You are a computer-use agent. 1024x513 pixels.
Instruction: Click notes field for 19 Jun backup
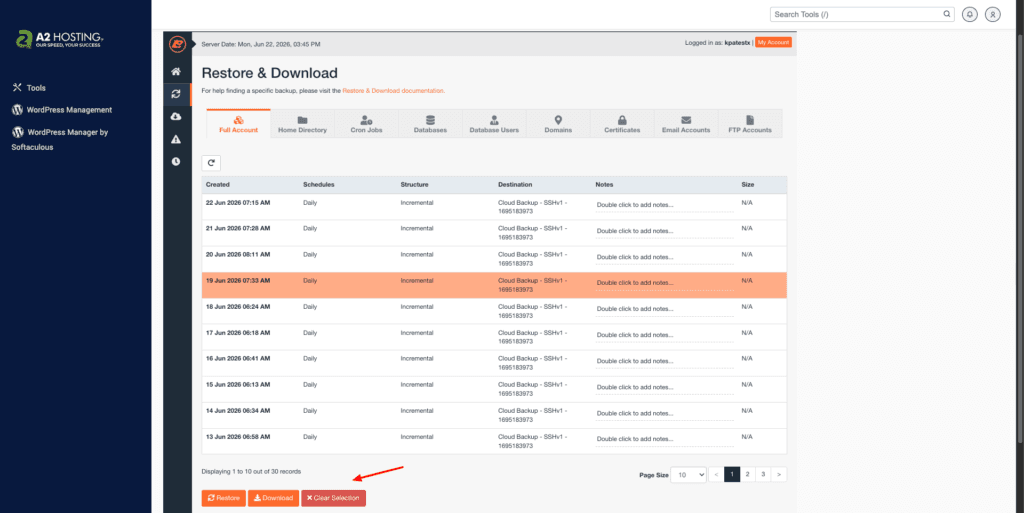tap(664, 283)
